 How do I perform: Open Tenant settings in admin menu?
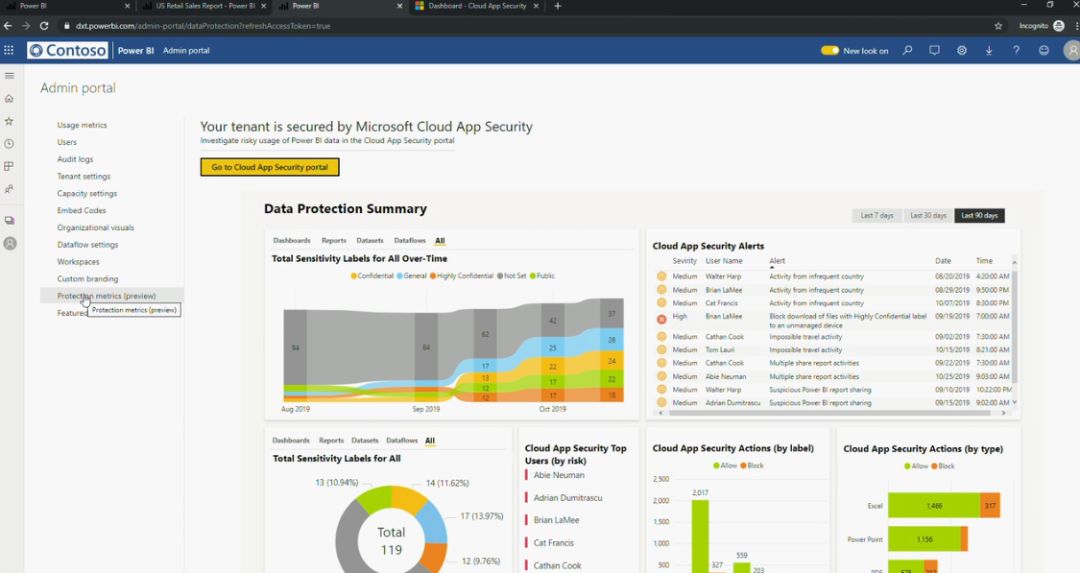click(83, 176)
